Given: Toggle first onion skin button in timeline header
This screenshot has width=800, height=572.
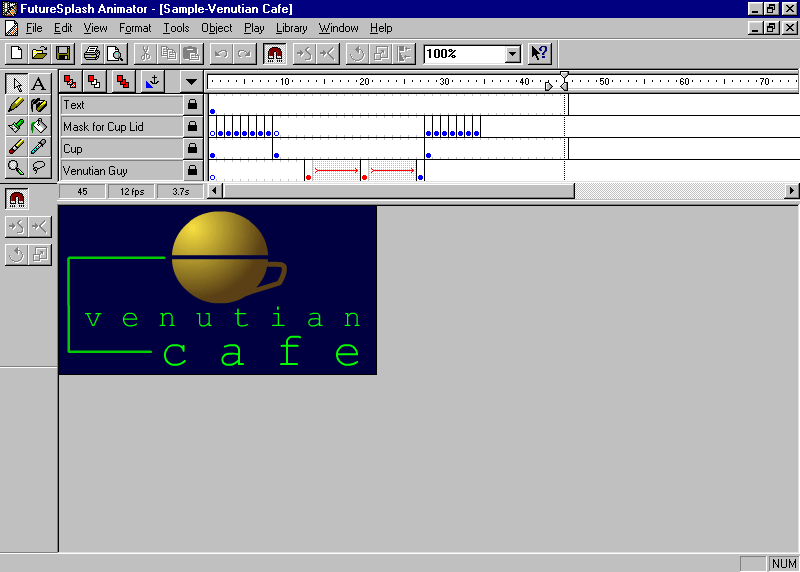Looking at the screenshot, I should 70,82.
